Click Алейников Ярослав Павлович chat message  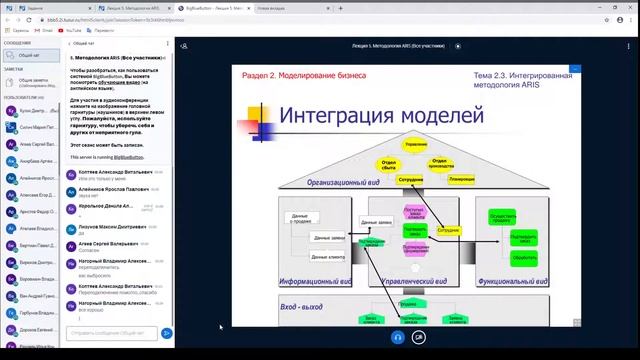point(116,192)
